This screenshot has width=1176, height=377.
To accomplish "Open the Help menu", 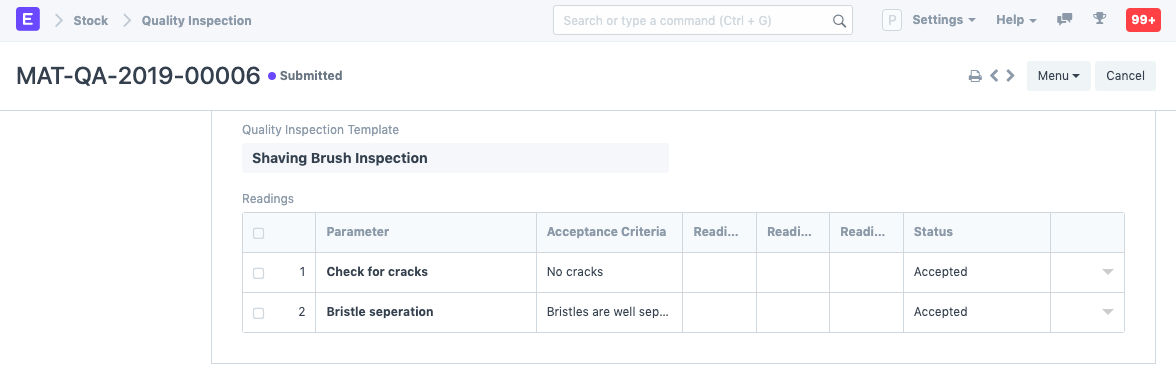I will click(x=1016, y=20).
